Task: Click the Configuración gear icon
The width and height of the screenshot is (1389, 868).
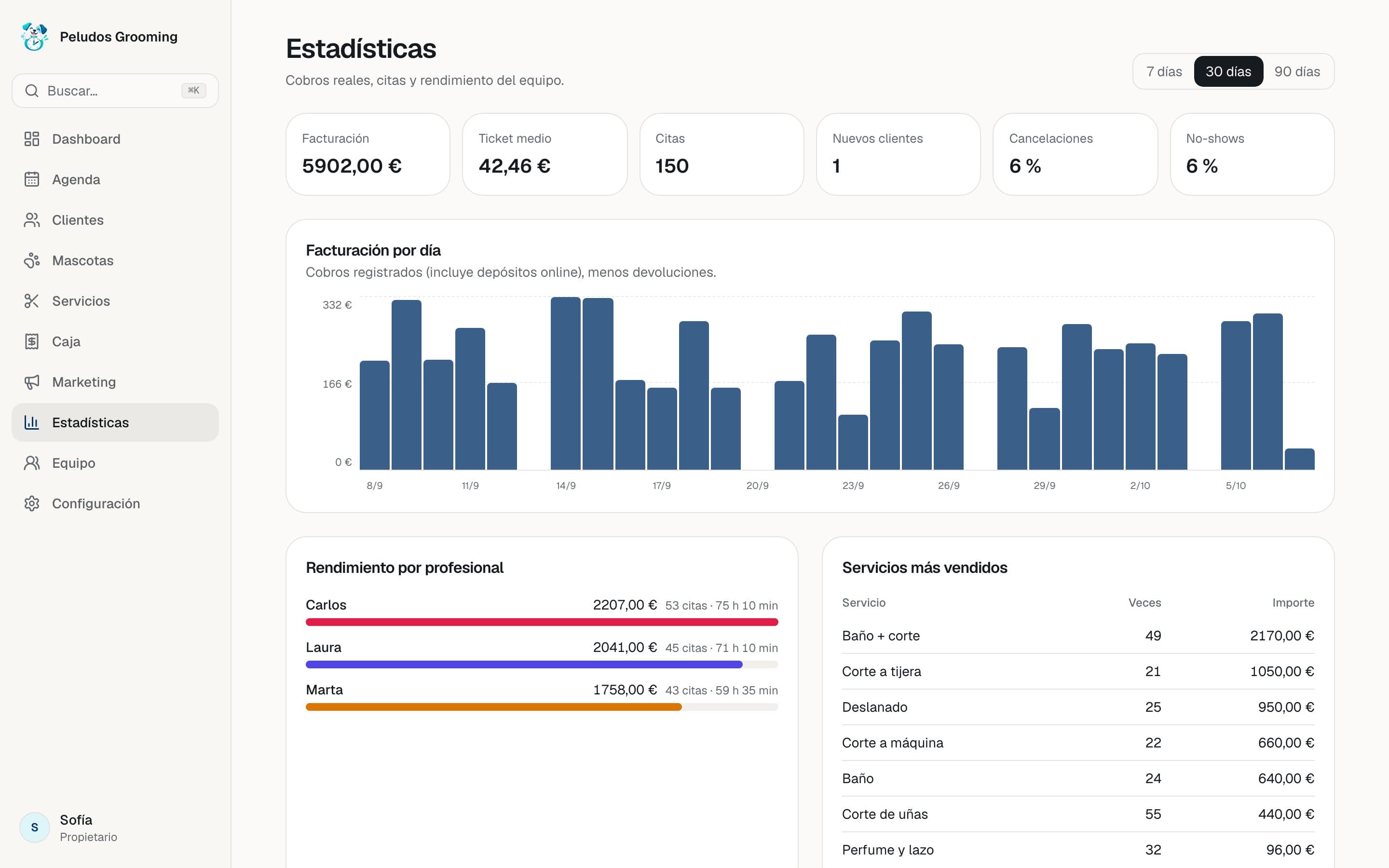Action: 31,503
